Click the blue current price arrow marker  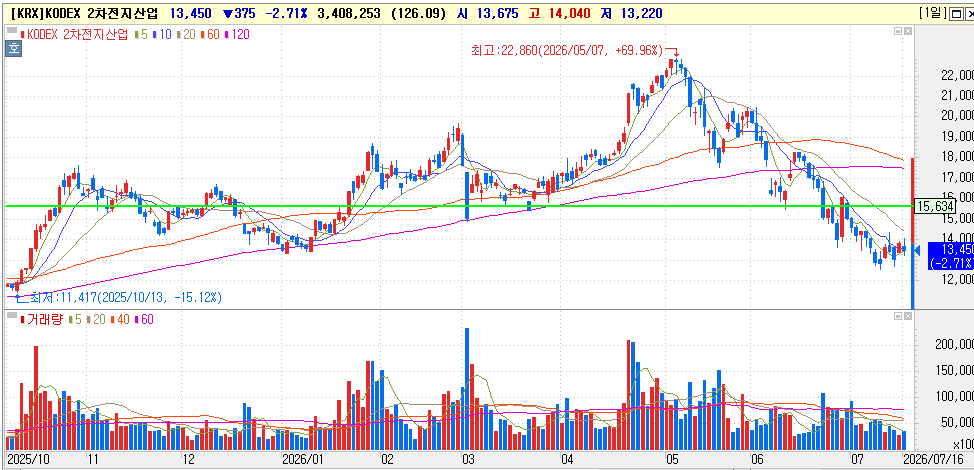click(919, 249)
